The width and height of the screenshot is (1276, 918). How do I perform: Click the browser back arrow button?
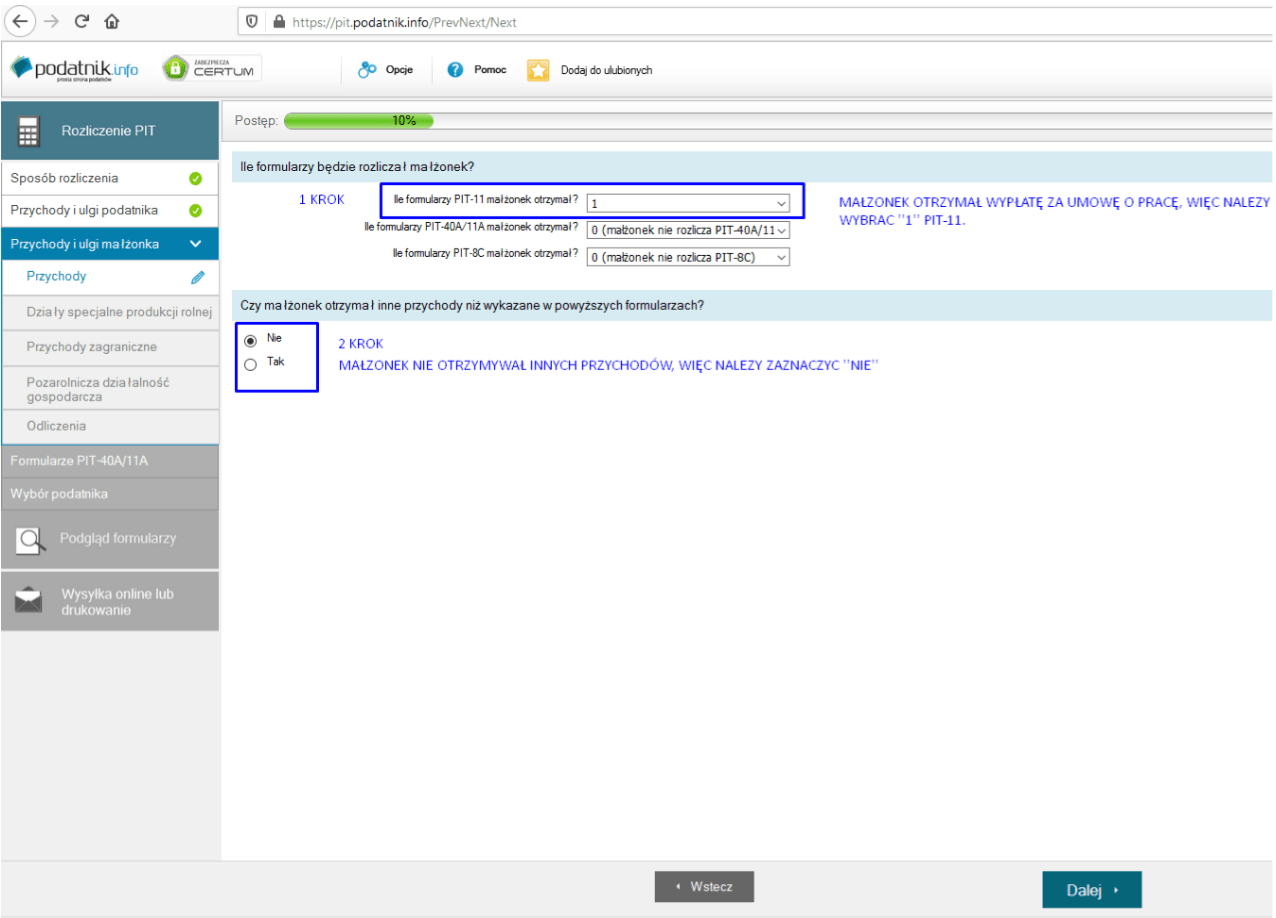coord(20,21)
